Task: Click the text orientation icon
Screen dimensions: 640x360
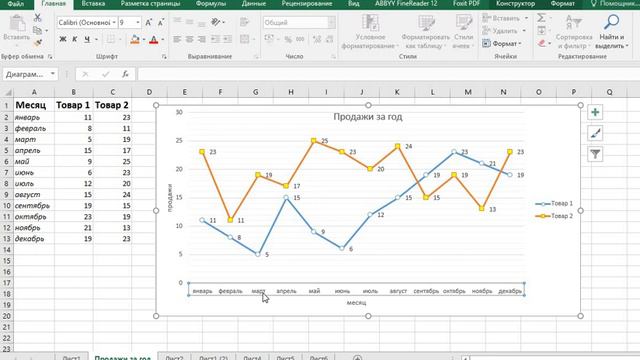Action: click(216, 22)
